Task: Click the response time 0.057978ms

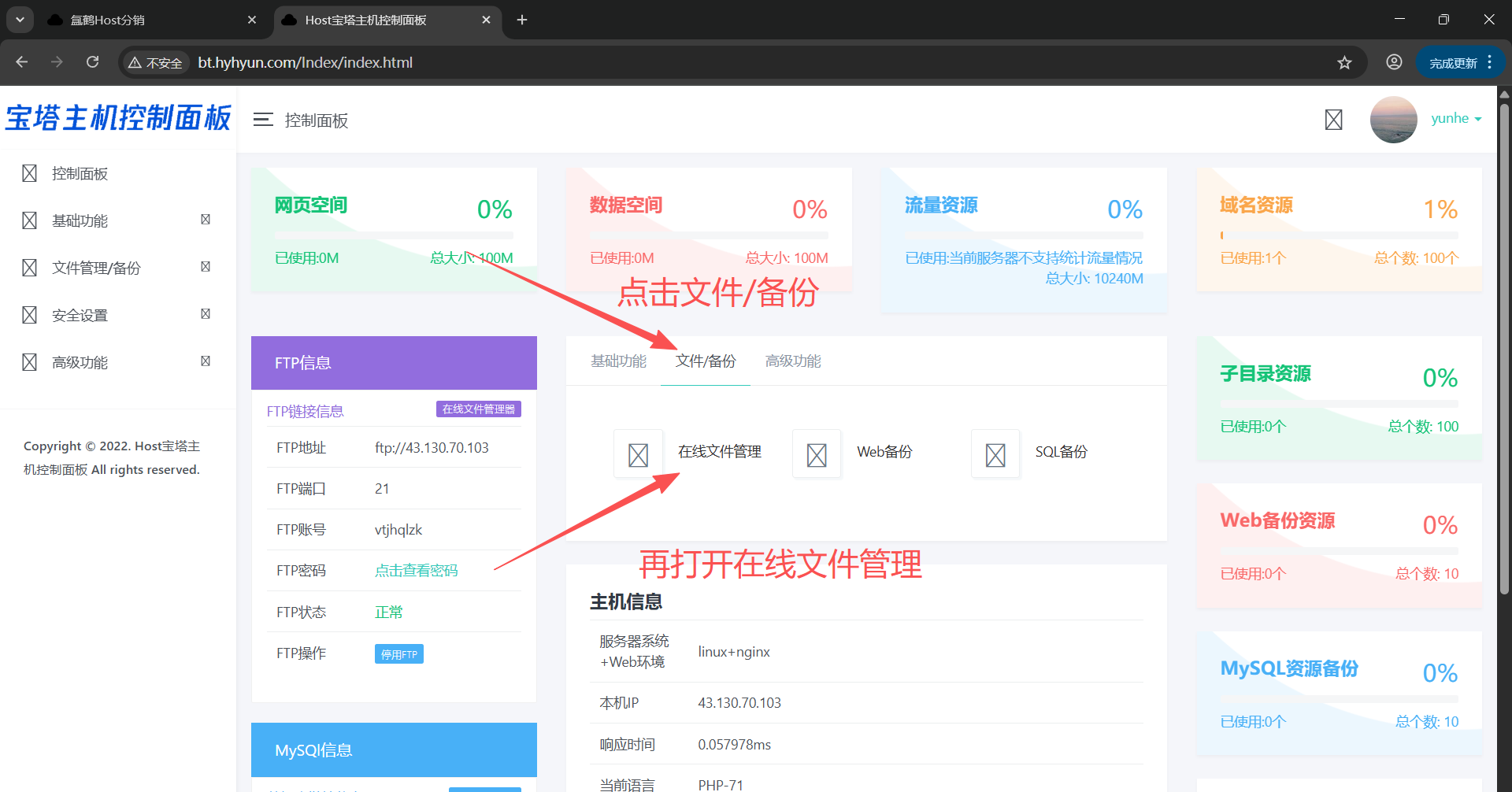Action: coord(734,745)
